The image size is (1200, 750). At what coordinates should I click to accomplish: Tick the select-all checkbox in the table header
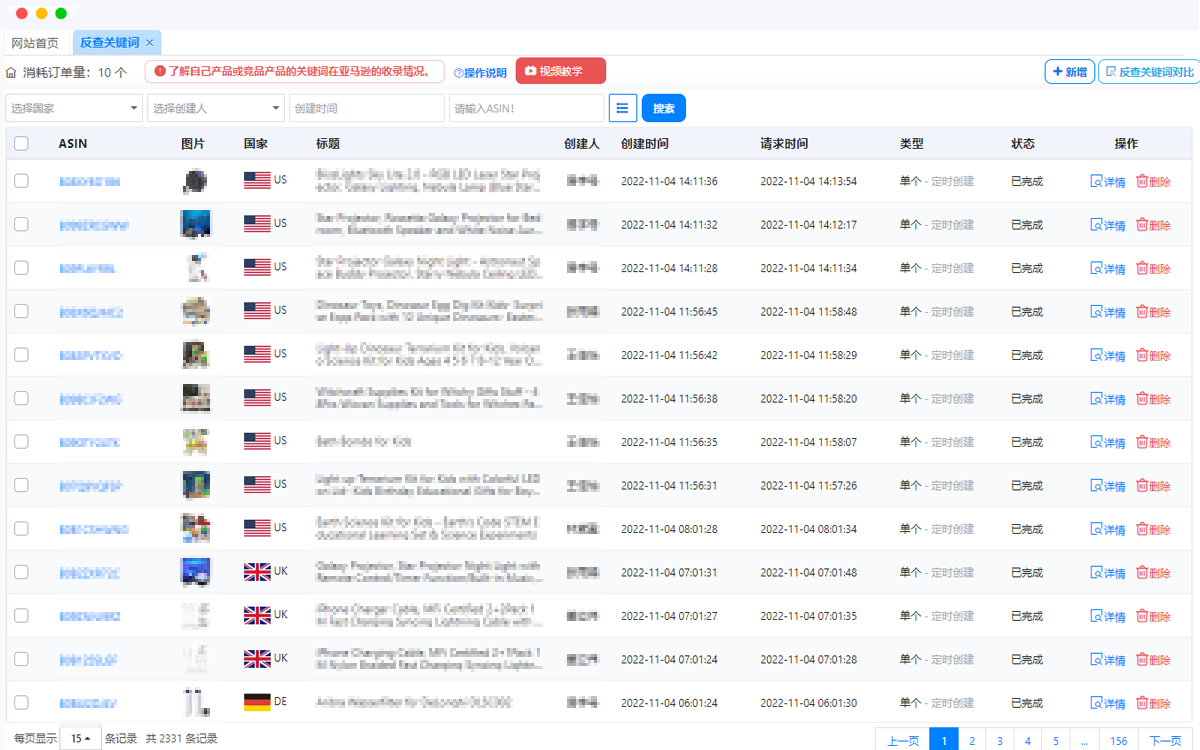pyautogui.click(x=21, y=144)
